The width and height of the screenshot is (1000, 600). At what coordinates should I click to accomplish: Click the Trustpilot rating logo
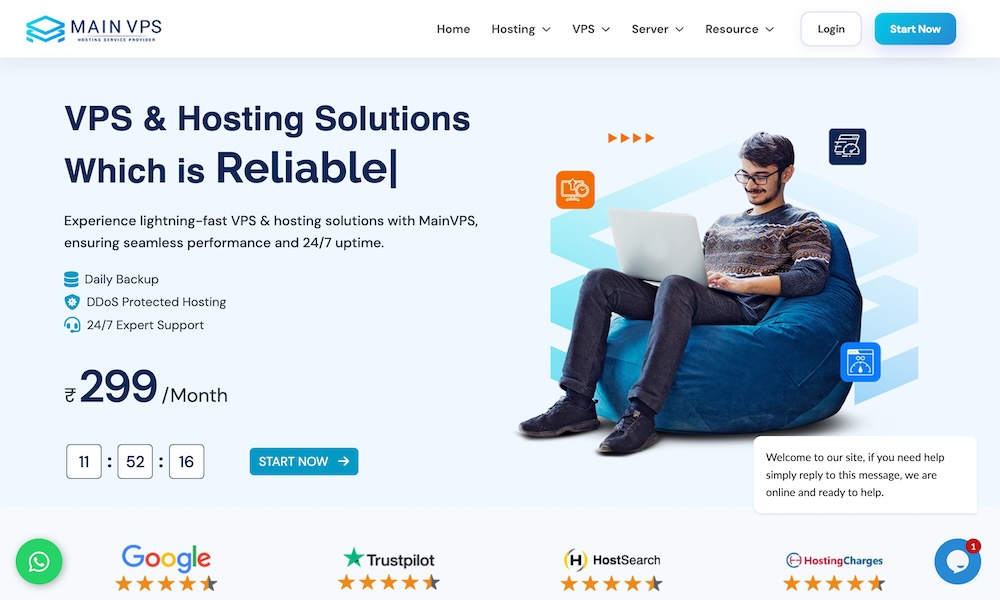[389, 559]
